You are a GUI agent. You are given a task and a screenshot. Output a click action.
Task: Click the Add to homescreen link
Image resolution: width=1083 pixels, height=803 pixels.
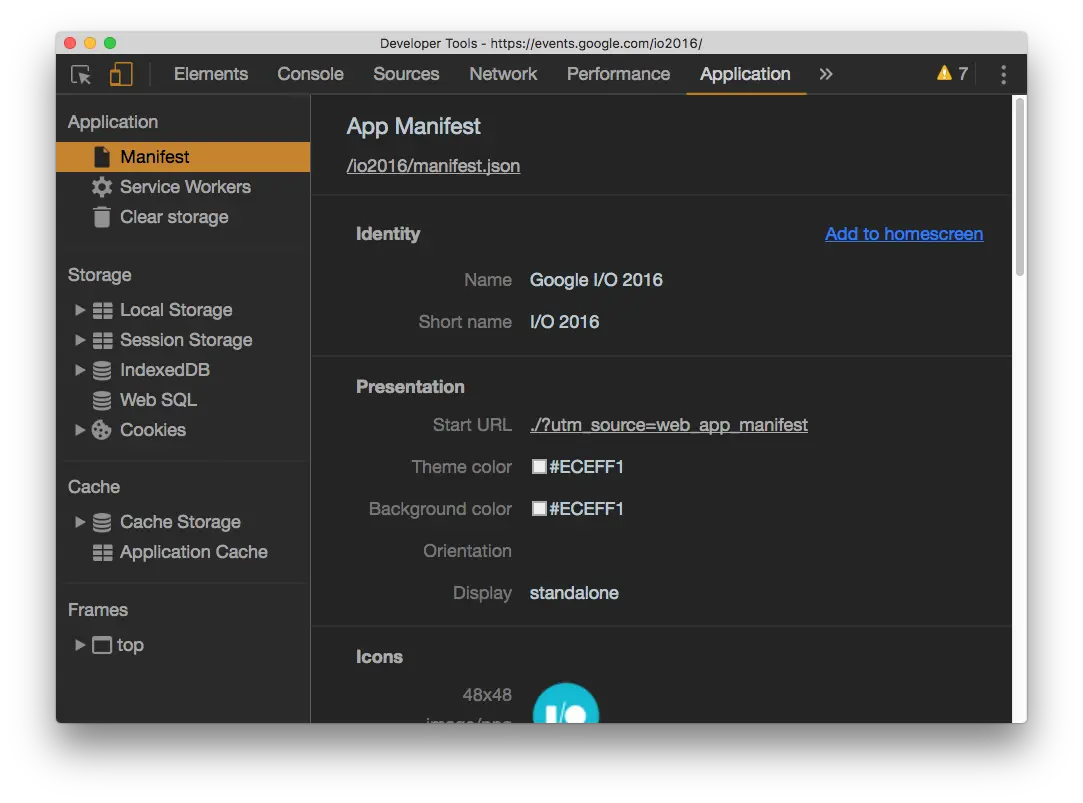(903, 234)
